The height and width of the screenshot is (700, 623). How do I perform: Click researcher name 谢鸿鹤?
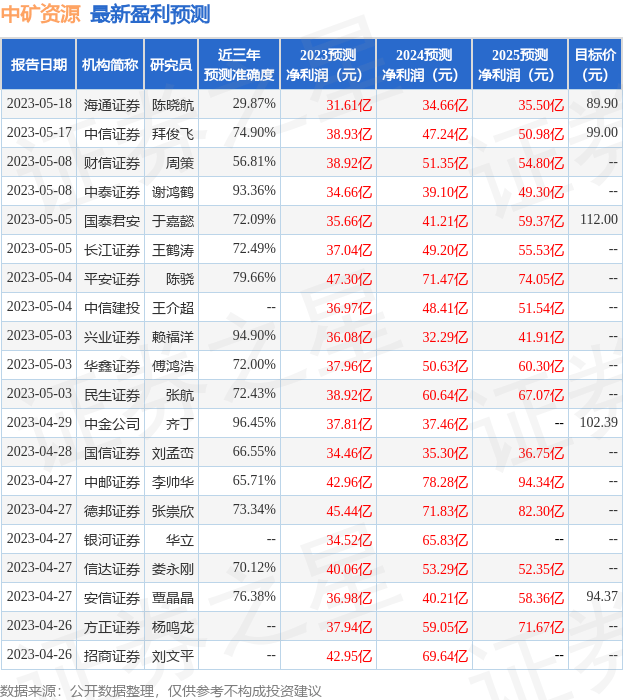tap(173, 192)
